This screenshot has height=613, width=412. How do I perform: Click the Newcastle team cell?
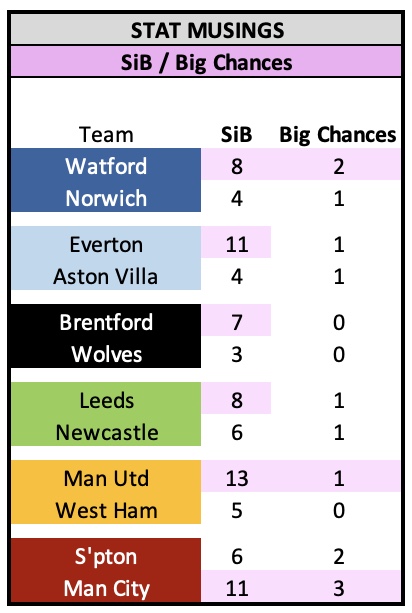(106, 430)
